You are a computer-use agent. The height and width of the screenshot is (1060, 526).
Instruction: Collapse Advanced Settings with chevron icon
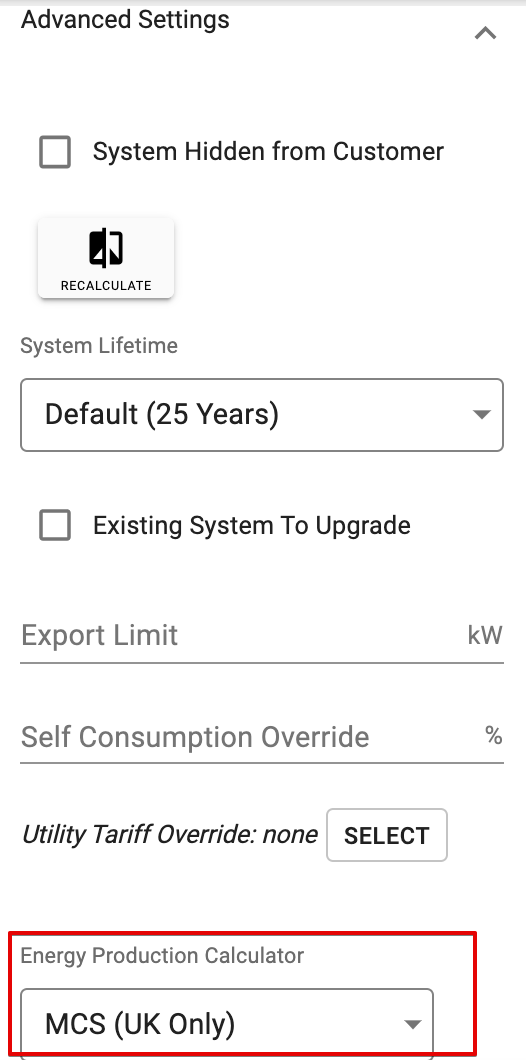[x=485, y=32]
